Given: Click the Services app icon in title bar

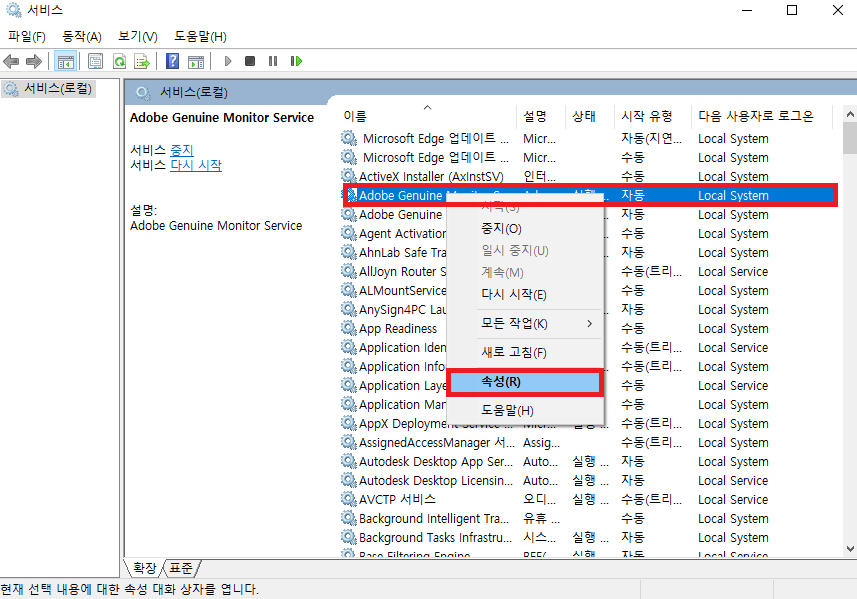Looking at the screenshot, I should [x=14, y=10].
